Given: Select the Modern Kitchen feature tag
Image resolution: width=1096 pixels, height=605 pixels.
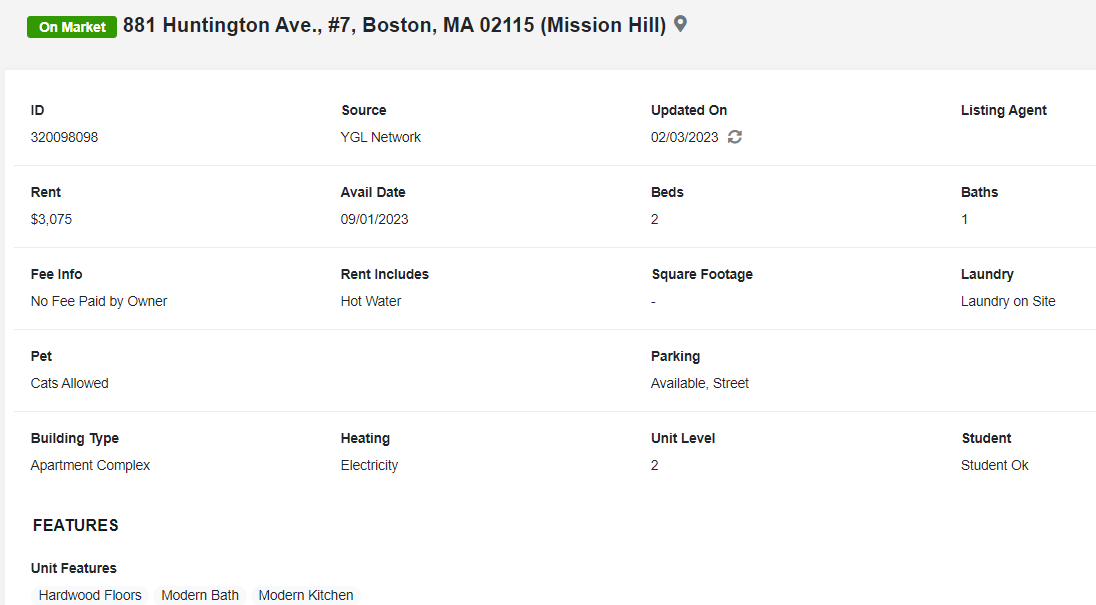Looking at the screenshot, I should coord(305,595).
